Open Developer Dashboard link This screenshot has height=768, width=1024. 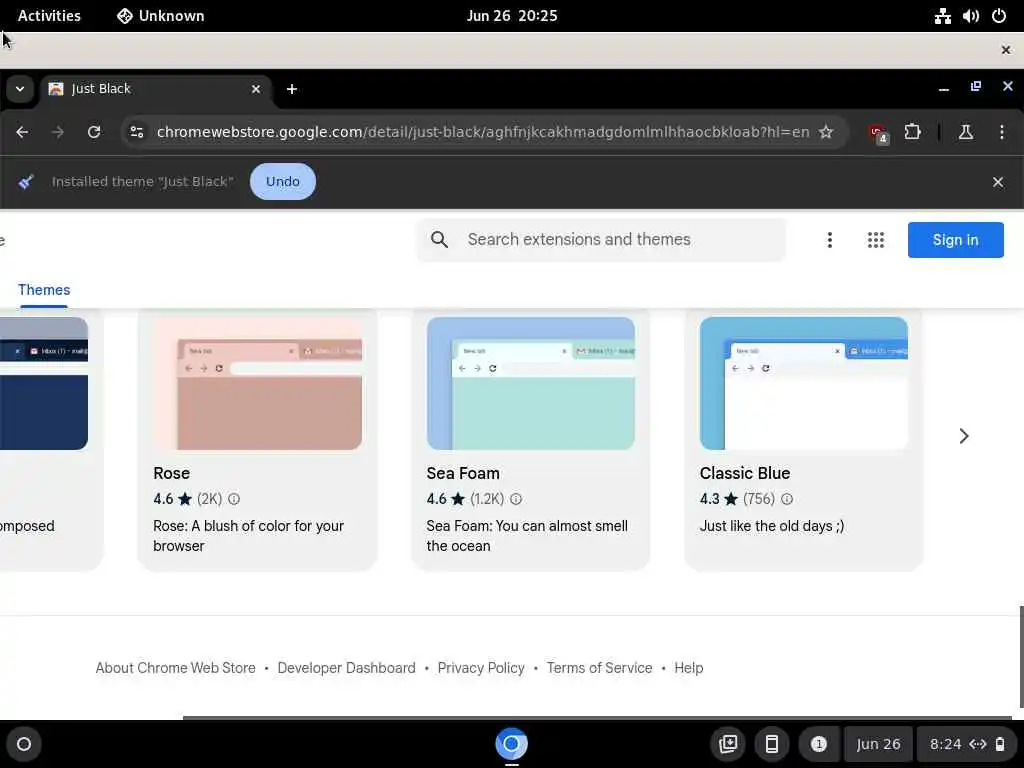click(347, 668)
